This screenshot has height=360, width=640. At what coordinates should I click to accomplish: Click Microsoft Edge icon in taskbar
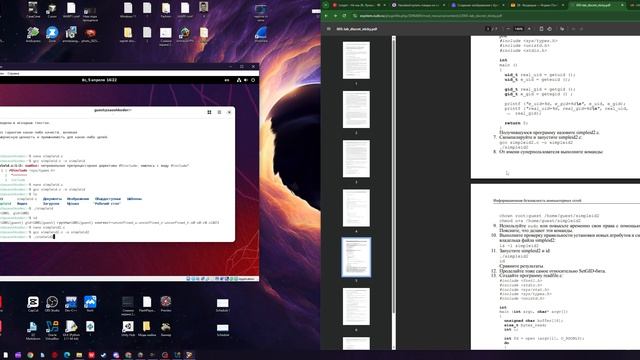coord(67,355)
